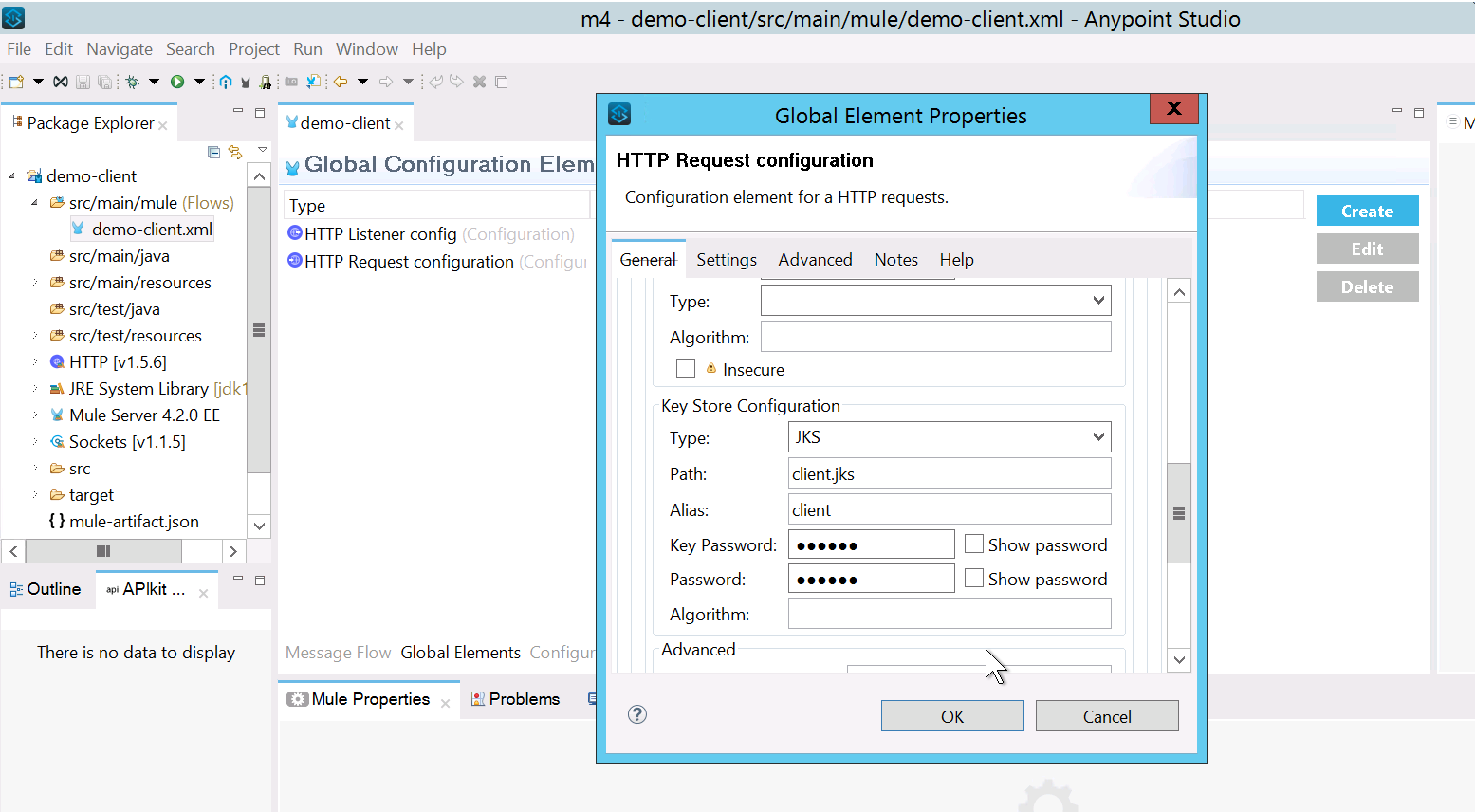Toggle Link with Editor in Package Explorer
Image resolution: width=1475 pixels, height=812 pixels.
235,152
